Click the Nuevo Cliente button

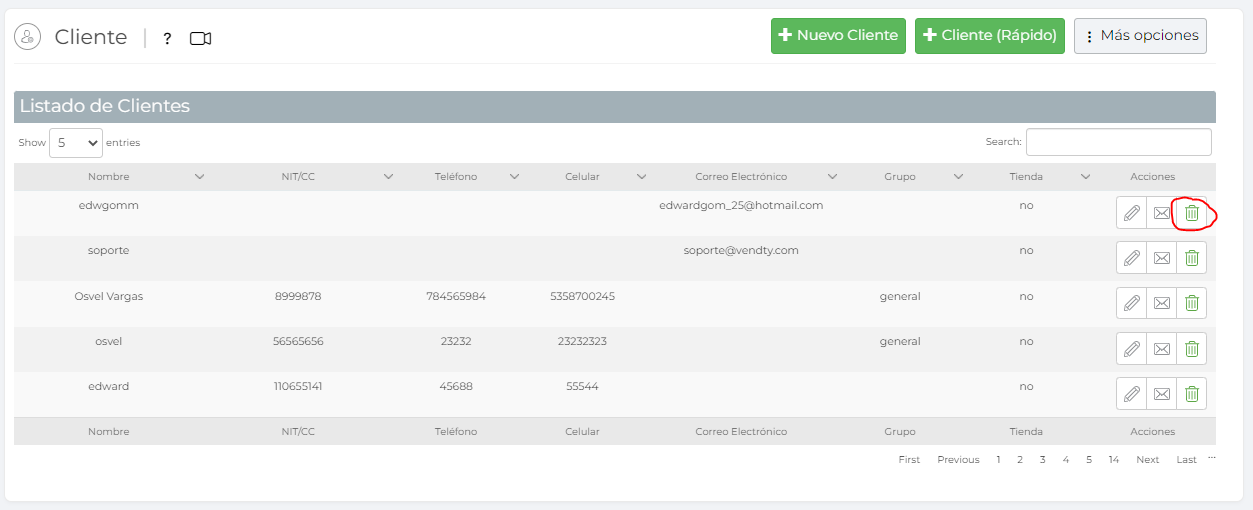tap(838, 35)
